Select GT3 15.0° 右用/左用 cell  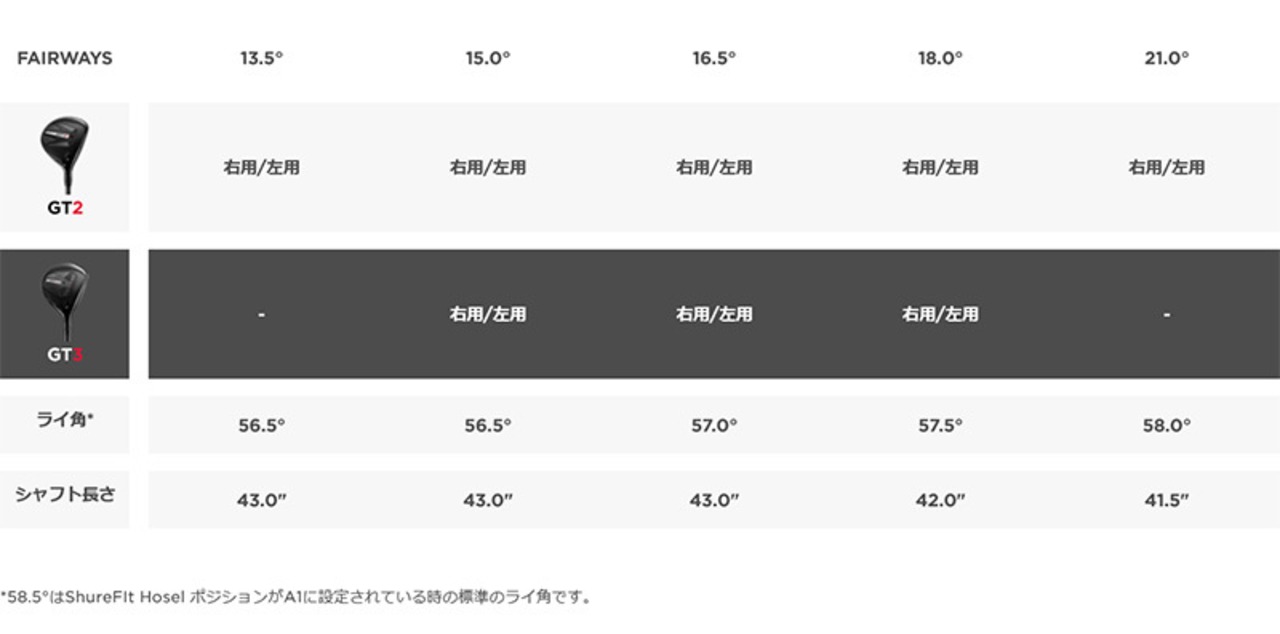coord(487,314)
